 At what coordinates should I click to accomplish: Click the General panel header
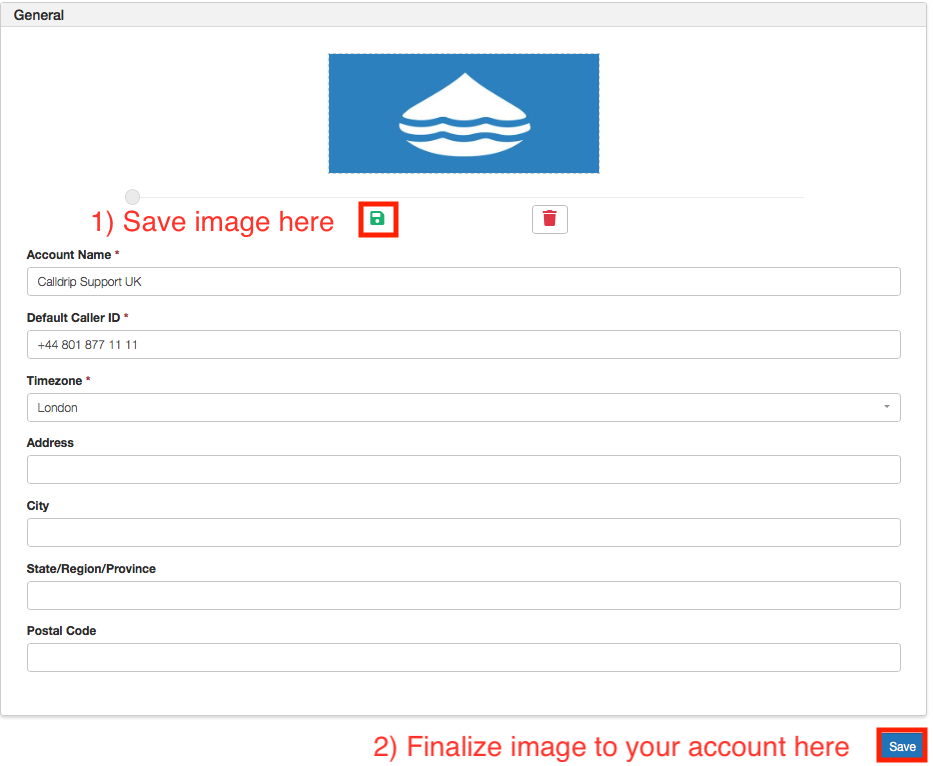(x=464, y=15)
